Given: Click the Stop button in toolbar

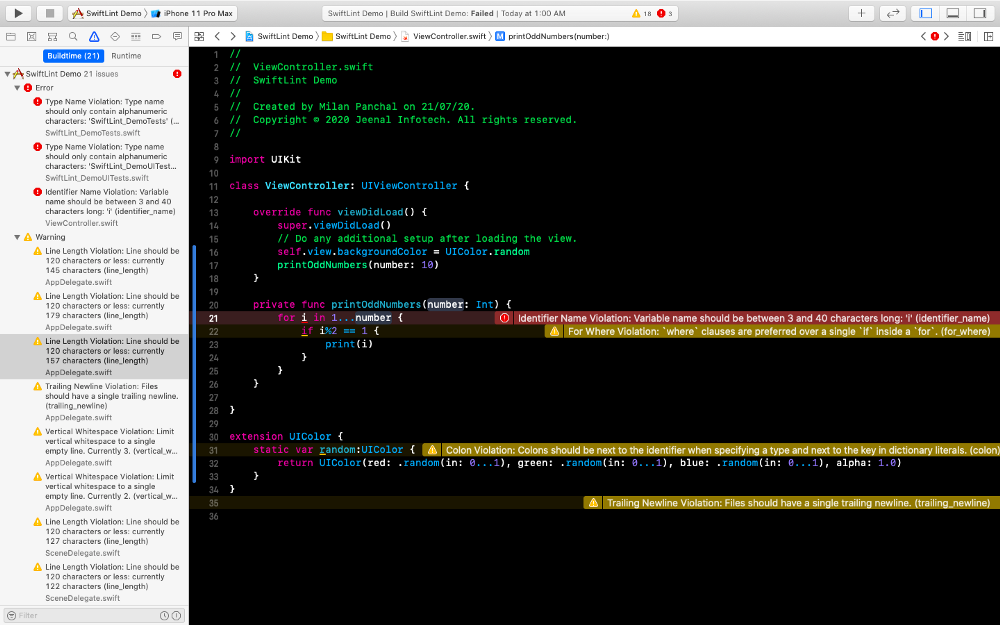Looking at the screenshot, I should (x=49, y=13).
